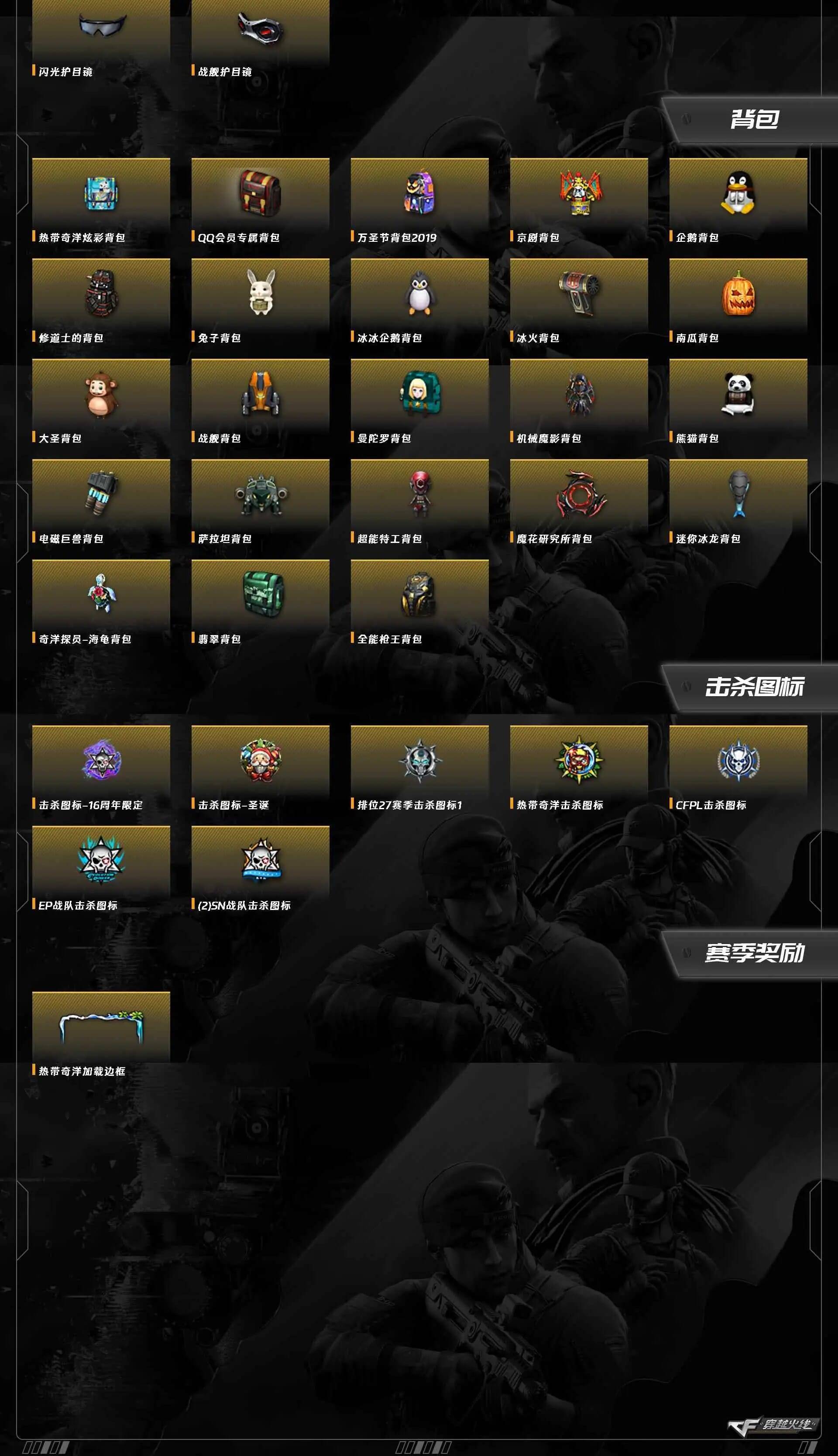Pick the Santa Christmas kill icon
Image resolution: width=838 pixels, height=1456 pixels.
point(261,761)
